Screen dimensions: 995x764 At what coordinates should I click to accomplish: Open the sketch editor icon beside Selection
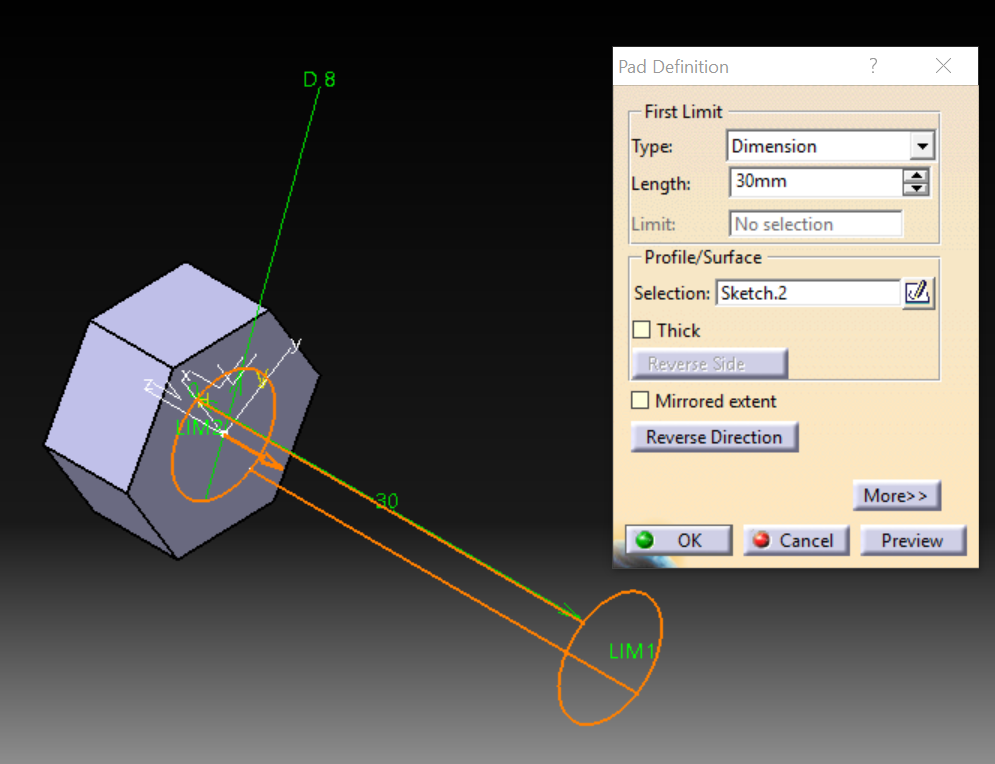[917, 293]
